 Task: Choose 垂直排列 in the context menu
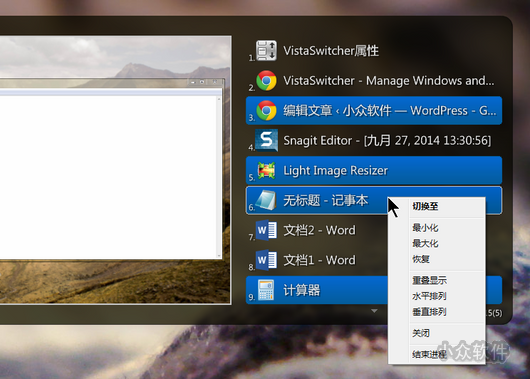click(430, 311)
